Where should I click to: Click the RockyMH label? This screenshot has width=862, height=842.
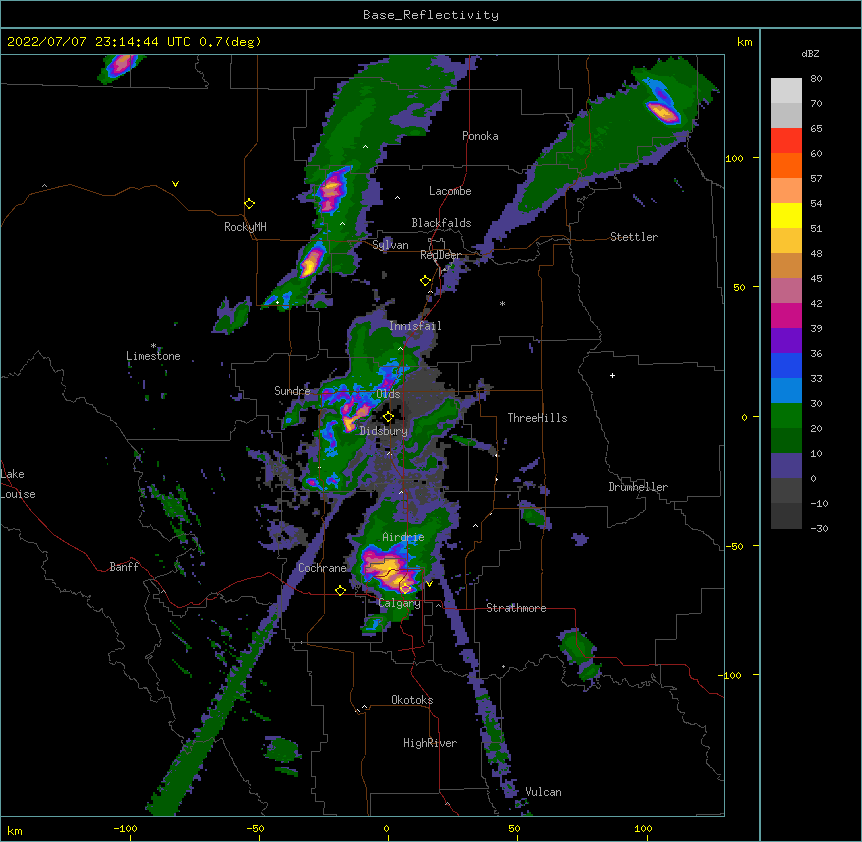click(x=245, y=227)
